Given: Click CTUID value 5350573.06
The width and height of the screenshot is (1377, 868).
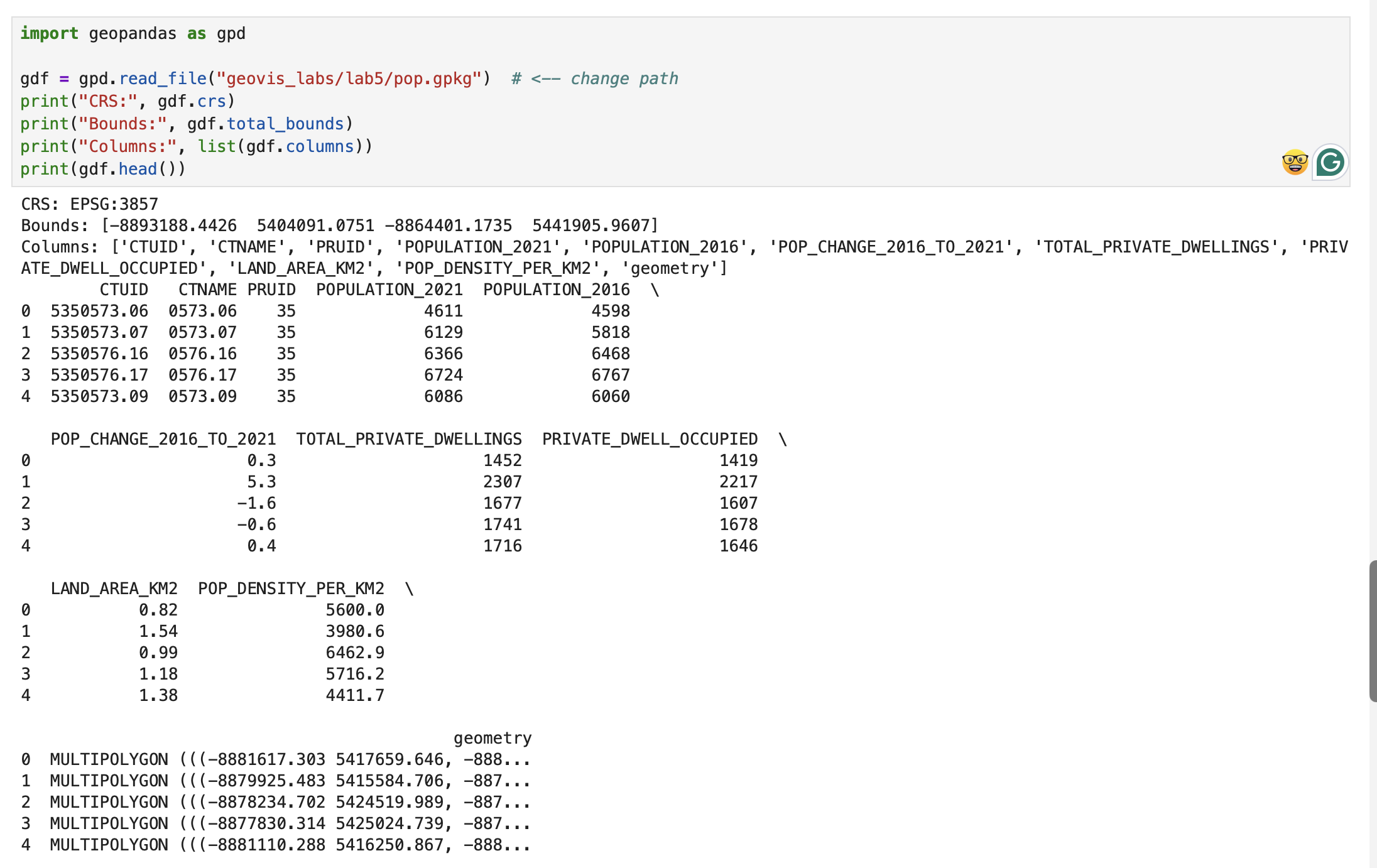Looking at the screenshot, I should click(99, 311).
